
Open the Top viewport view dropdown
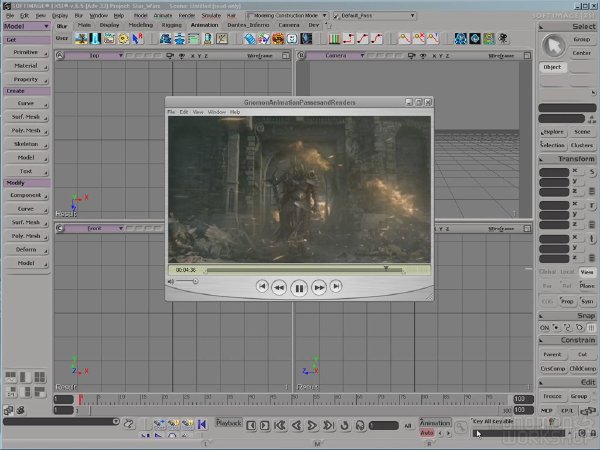coord(95,56)
